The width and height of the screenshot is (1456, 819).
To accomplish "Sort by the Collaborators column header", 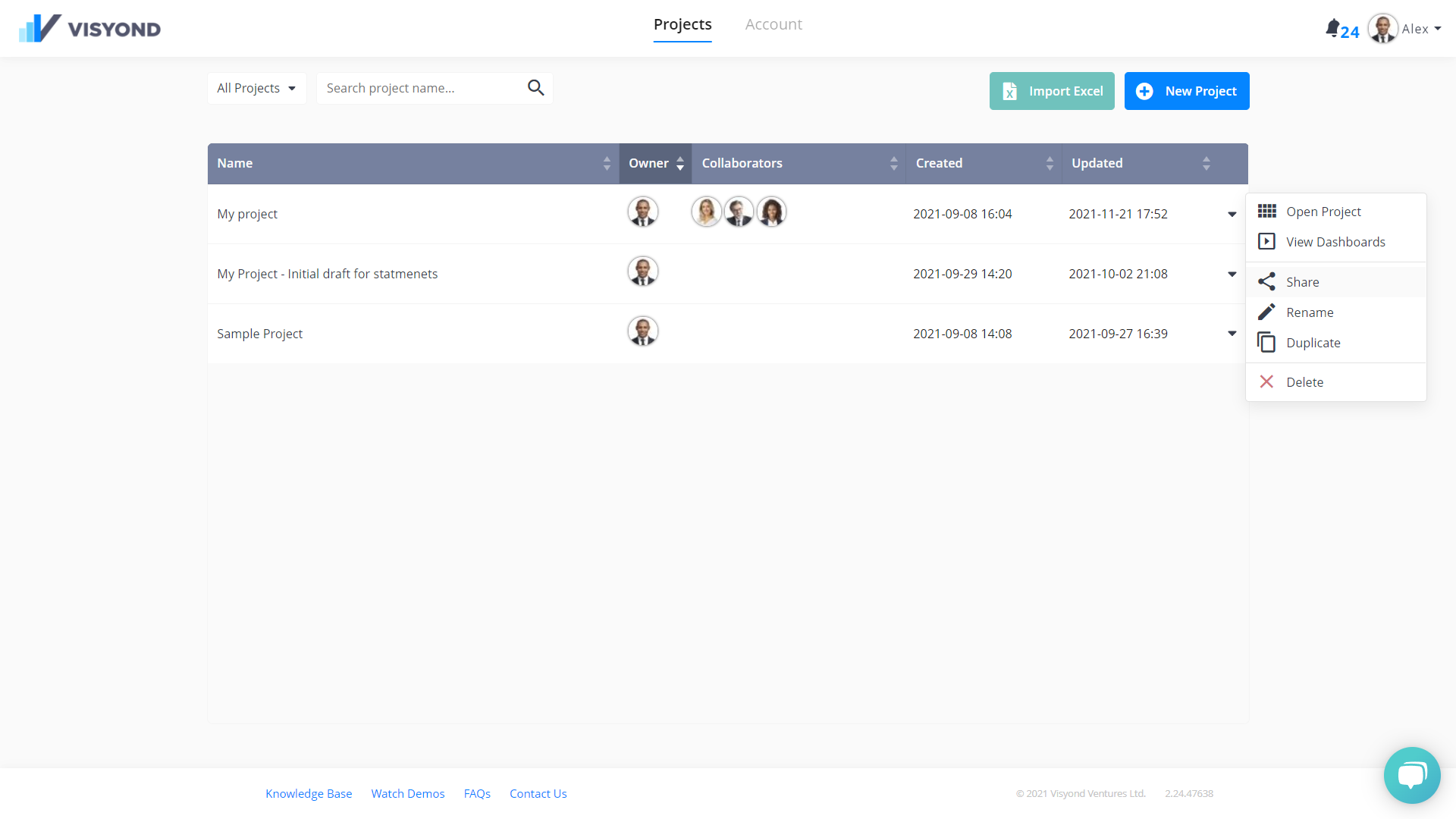I will point(799,163).
